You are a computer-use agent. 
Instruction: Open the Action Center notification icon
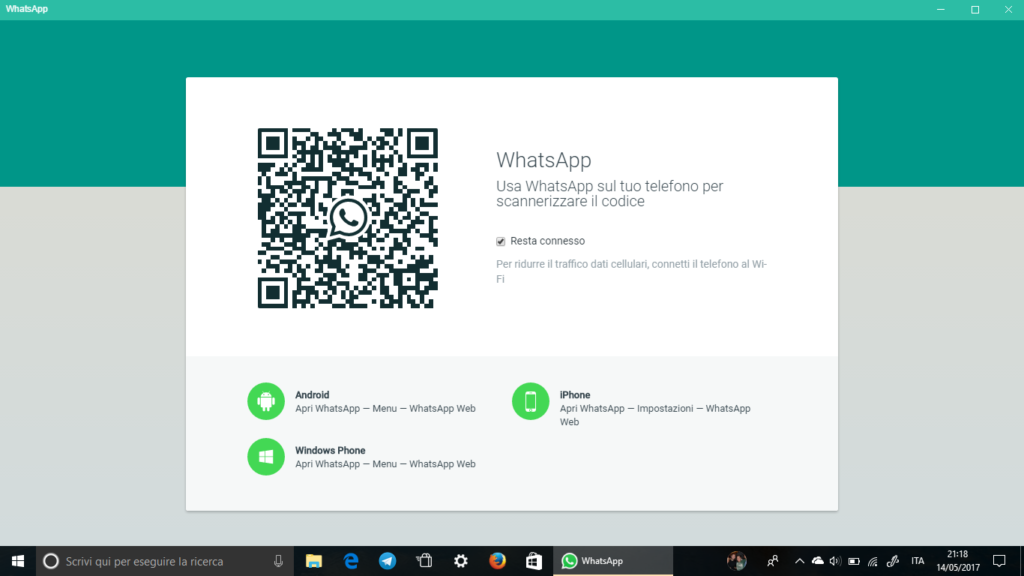(x=999, y=561)
